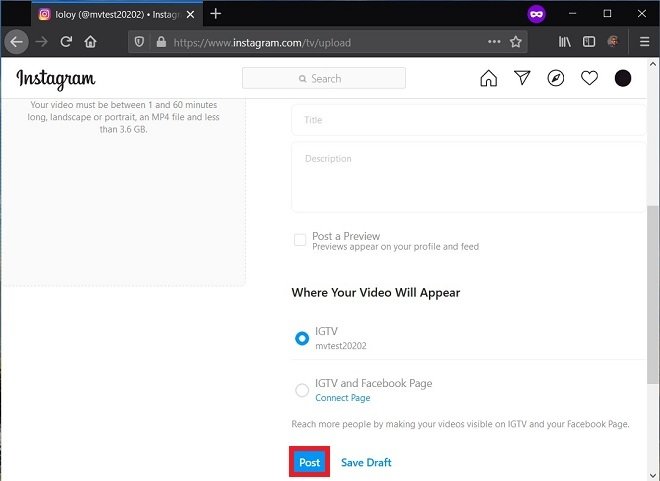
Task: Click the blue Post button
Action: point(309,462)
